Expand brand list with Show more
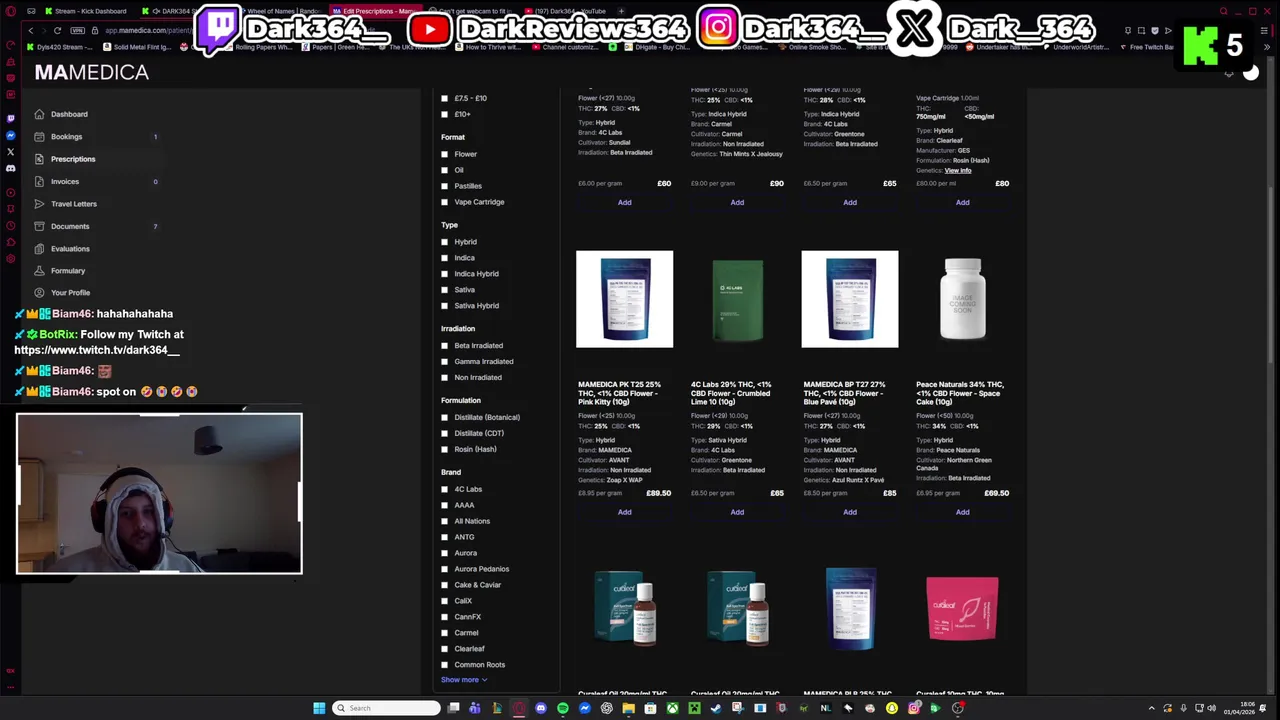Viewport: 1280px width, 720px height. click(x=464, y=680)
